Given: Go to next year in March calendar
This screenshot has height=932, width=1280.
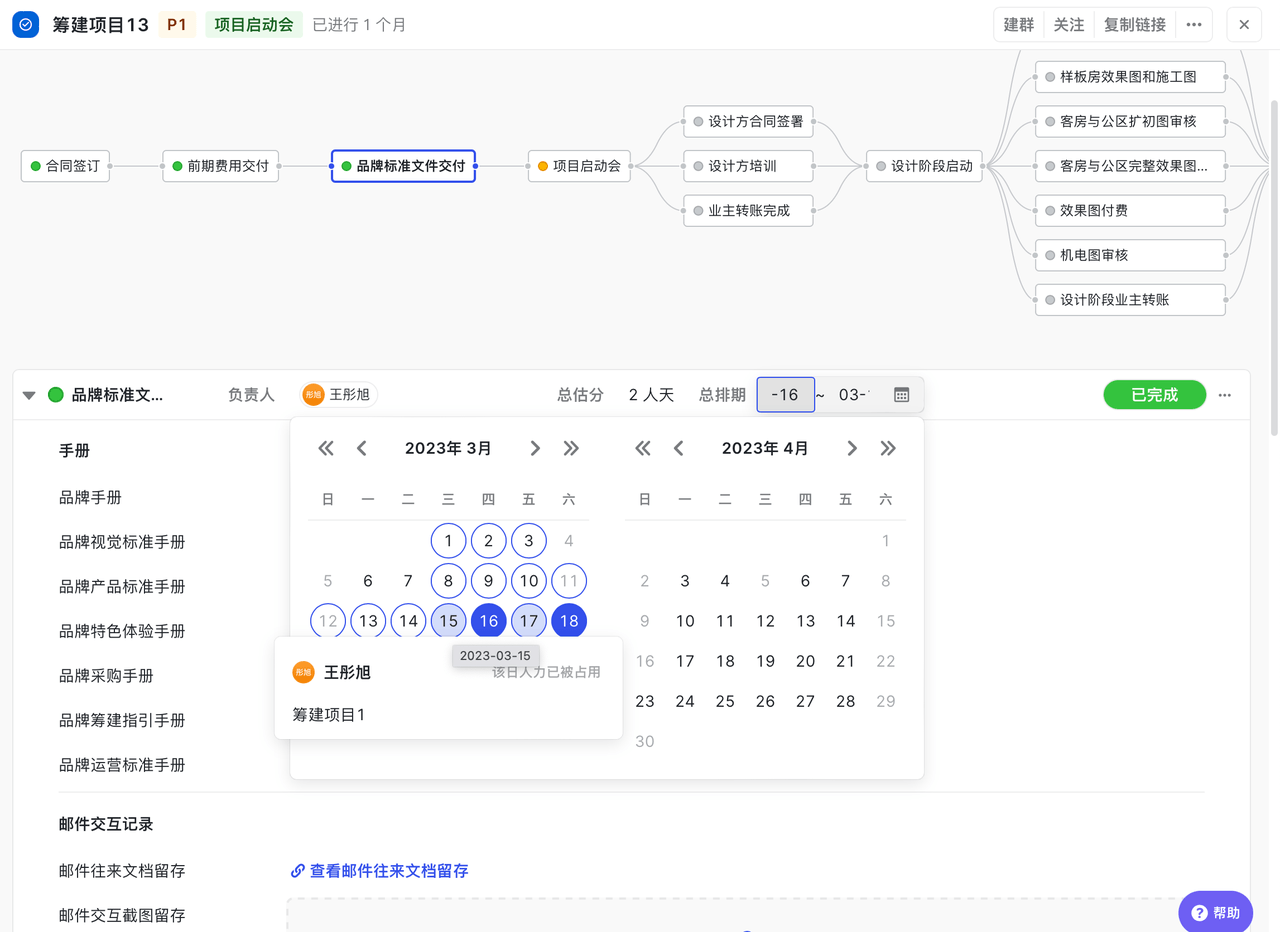Looking at the screenshot, I should tap(571, 448).
